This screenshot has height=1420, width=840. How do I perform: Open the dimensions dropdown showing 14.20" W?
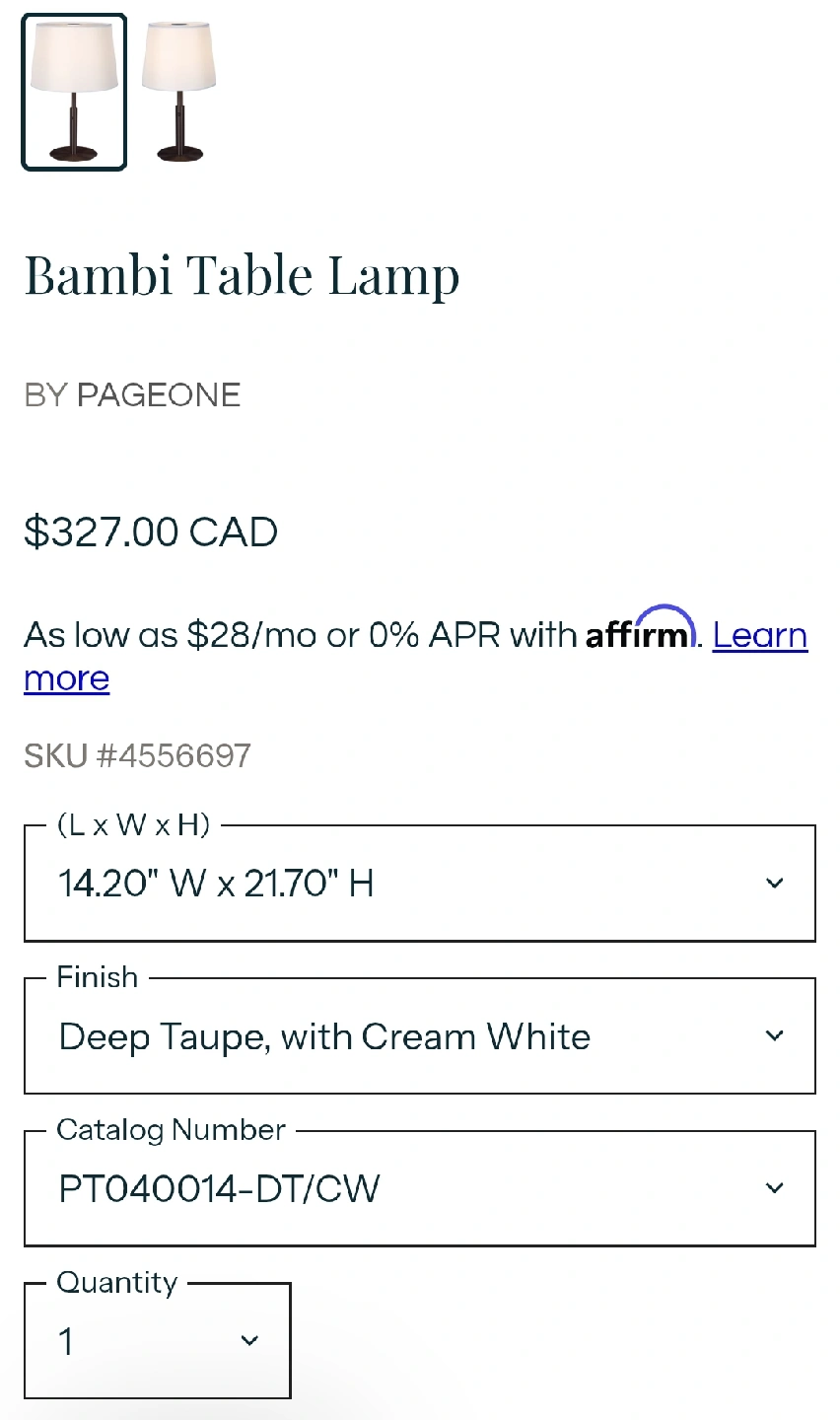394,884
